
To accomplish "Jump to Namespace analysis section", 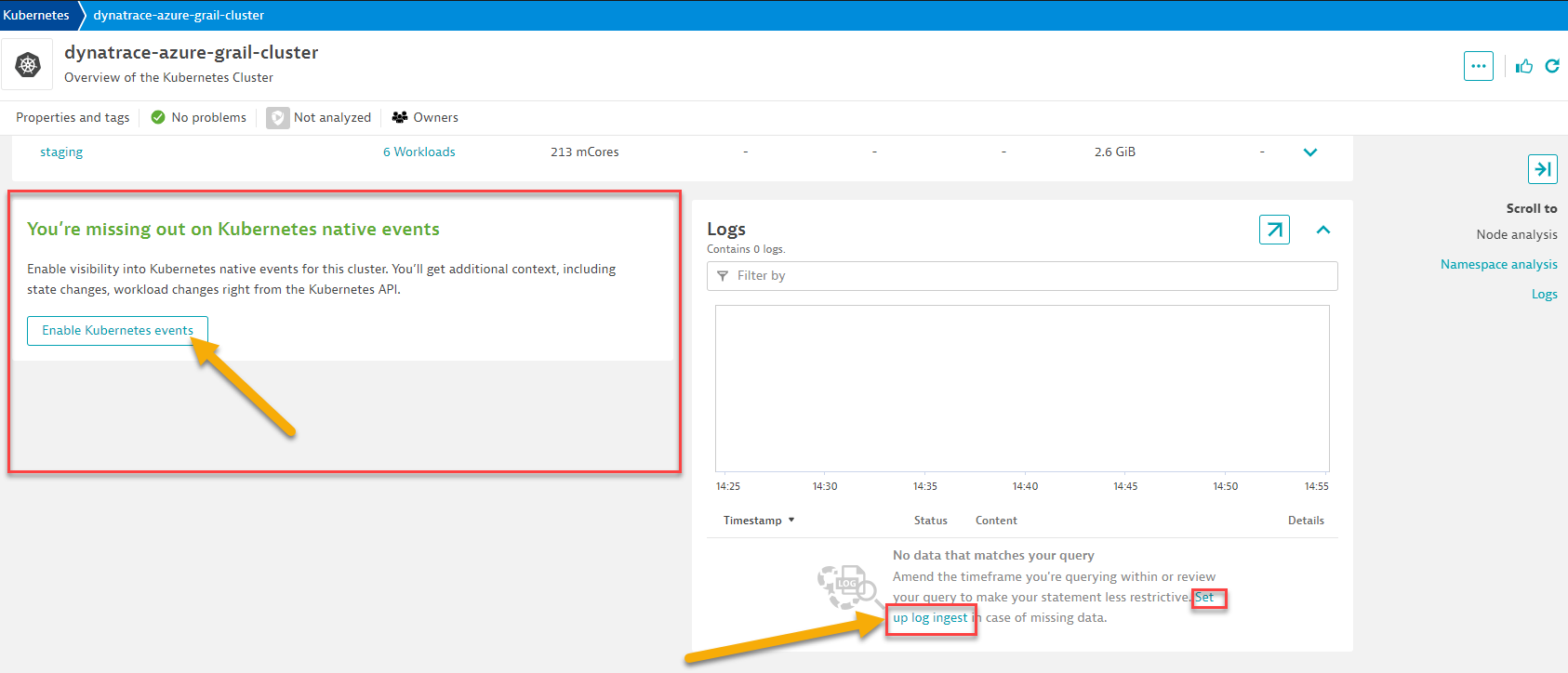I will [1498, 265].
